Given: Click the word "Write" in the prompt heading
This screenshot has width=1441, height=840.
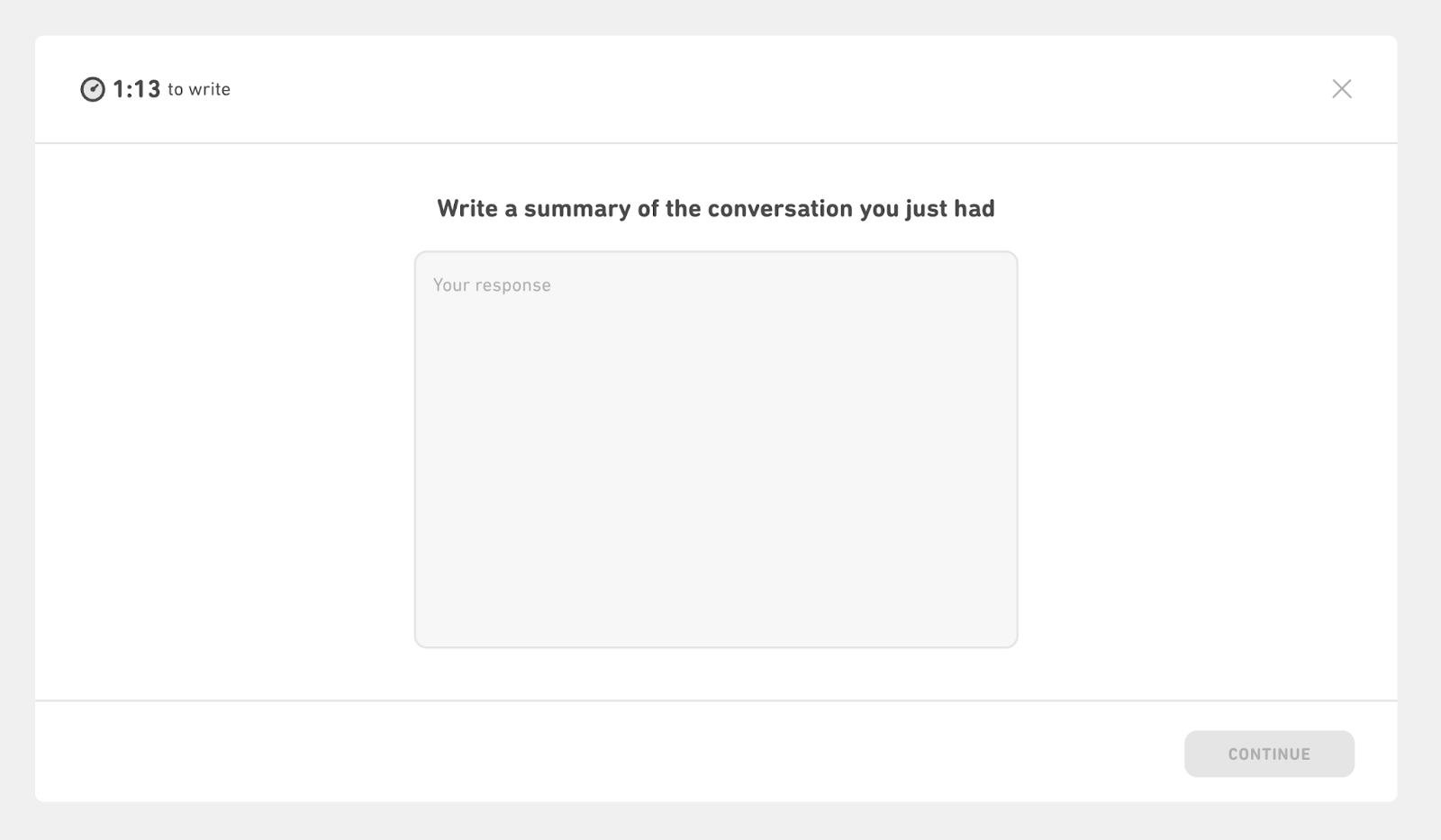Looking at the screenshot, I should [x=467, y=209].
